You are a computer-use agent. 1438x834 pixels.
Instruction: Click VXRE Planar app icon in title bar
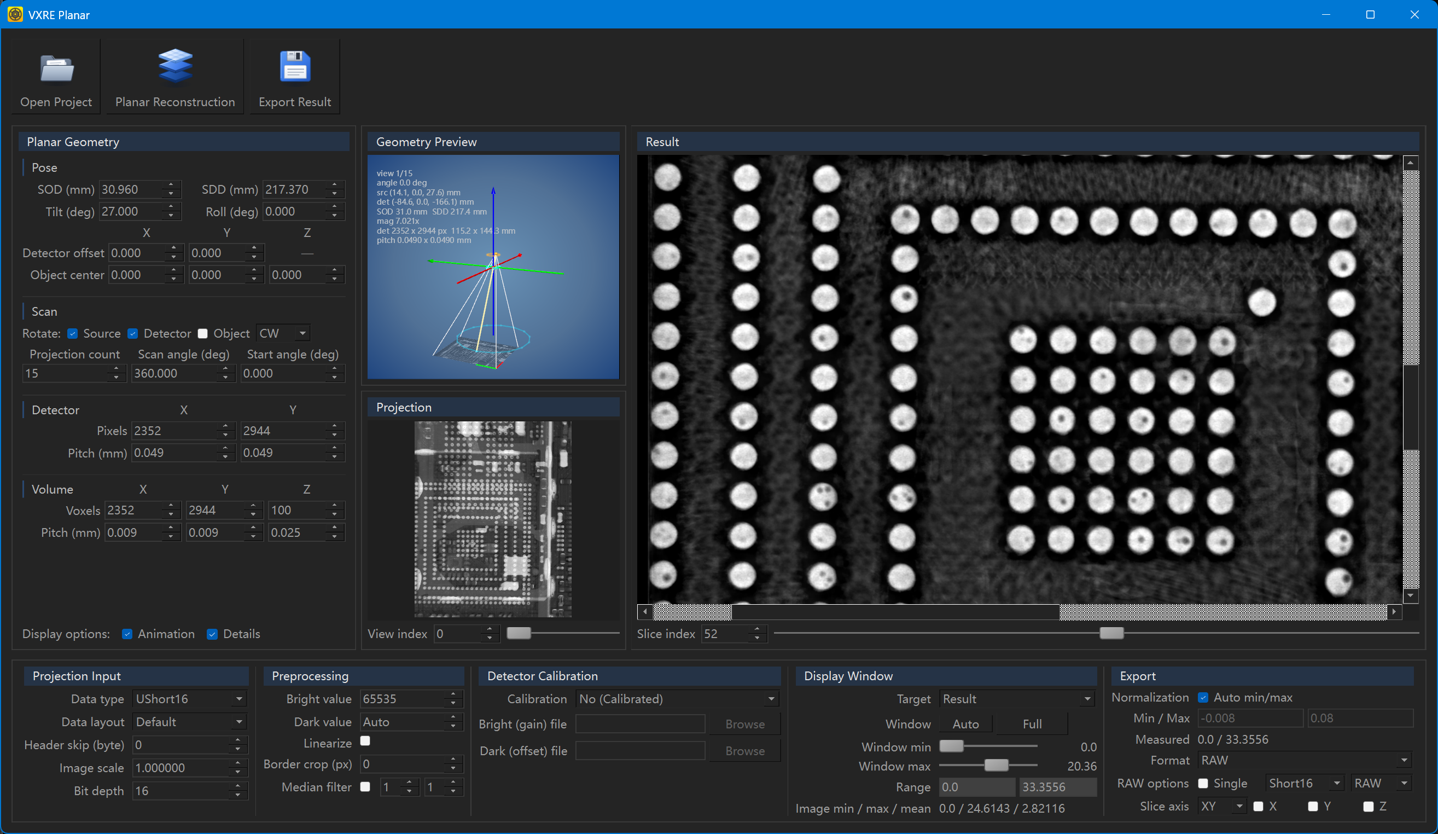pyautogui.click(x=15, y=14)
